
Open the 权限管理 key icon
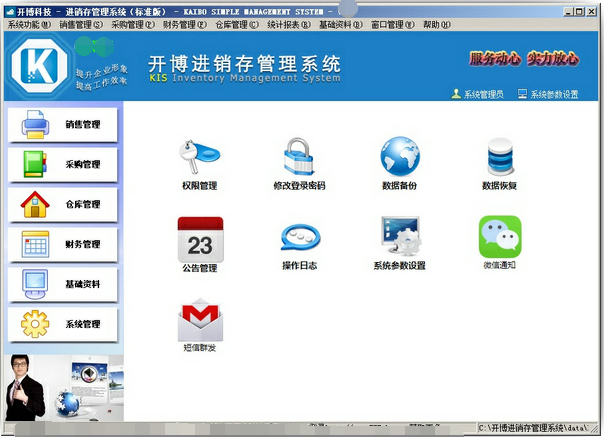(200, 156)
